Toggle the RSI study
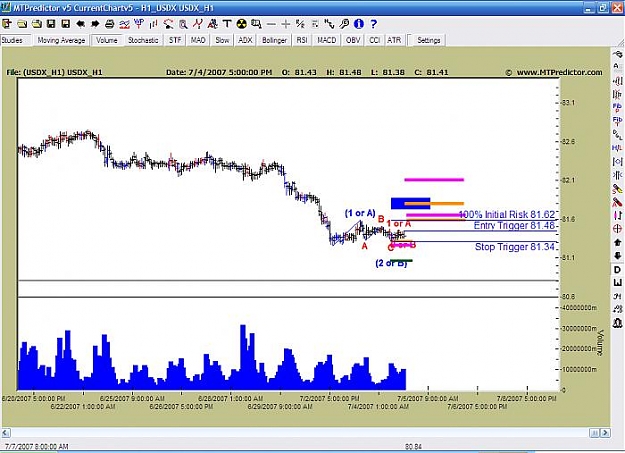The image size is (625, 453). coord(302,40)
